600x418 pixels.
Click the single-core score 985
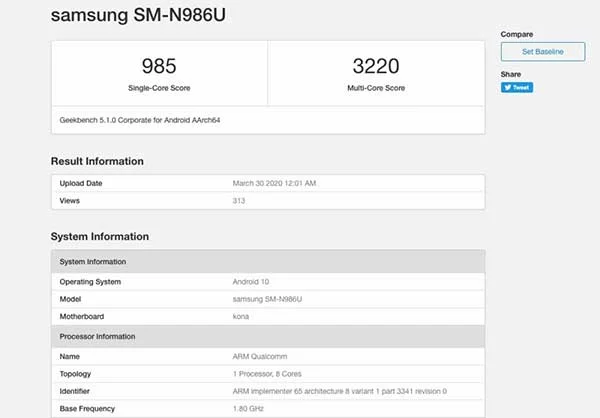(x=159, y=66)
